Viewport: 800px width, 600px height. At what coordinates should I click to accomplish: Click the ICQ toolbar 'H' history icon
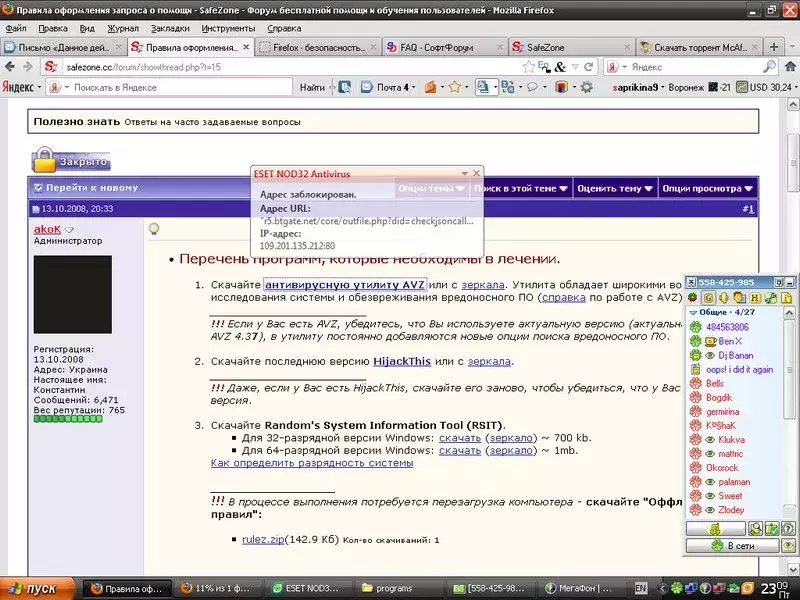[755, 298]
